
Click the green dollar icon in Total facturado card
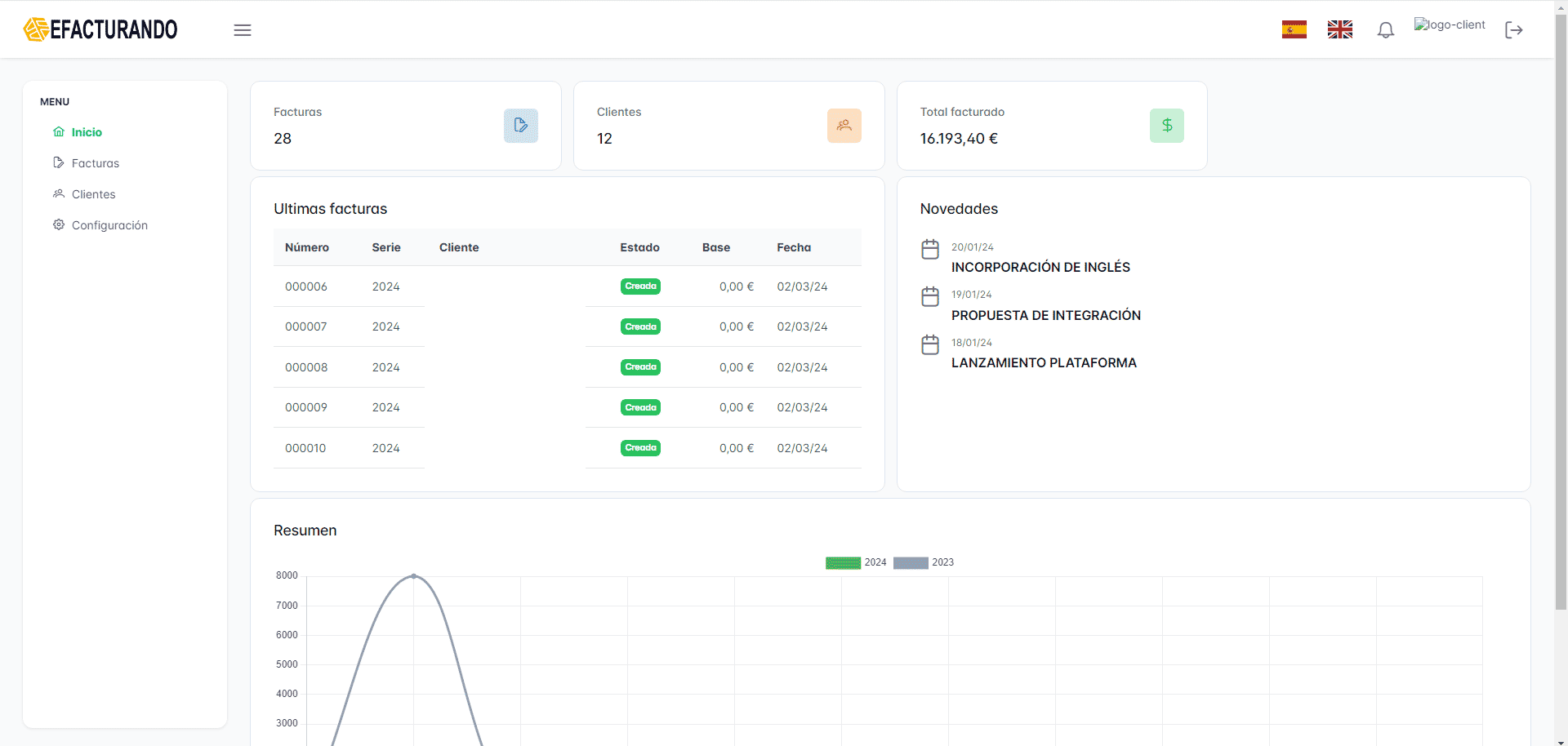click(x=1167, y=126)
